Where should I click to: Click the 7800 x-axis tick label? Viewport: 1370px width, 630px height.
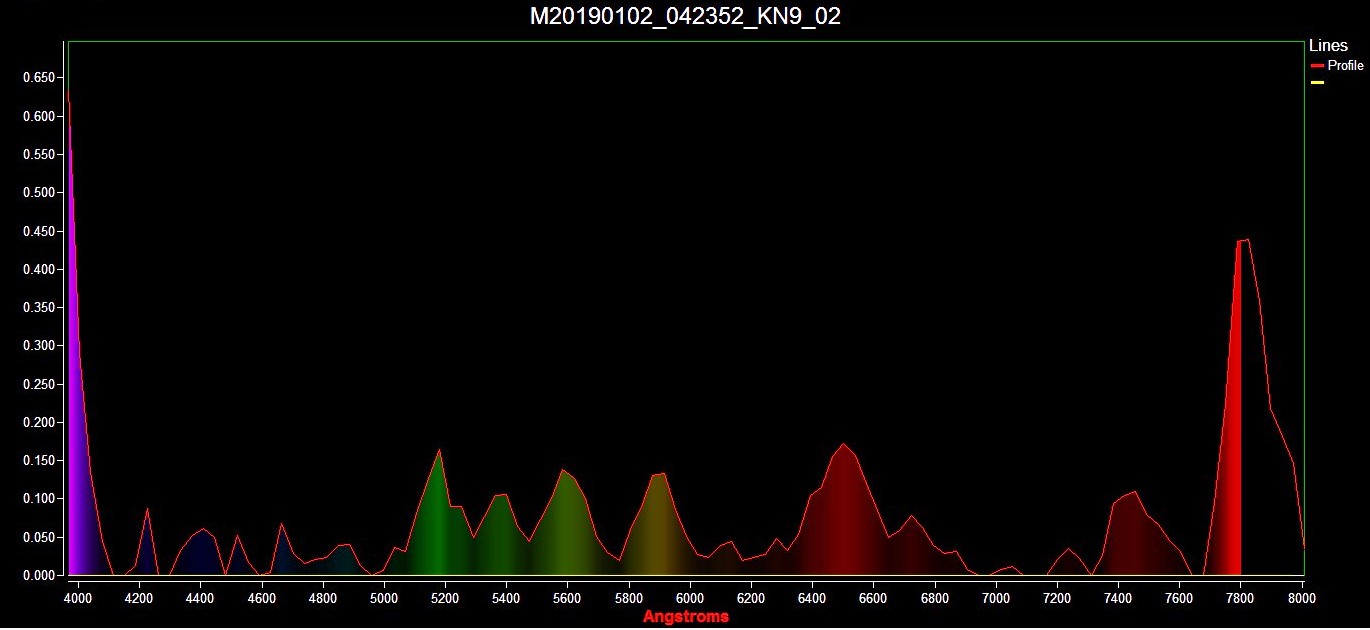(1241, 598)
